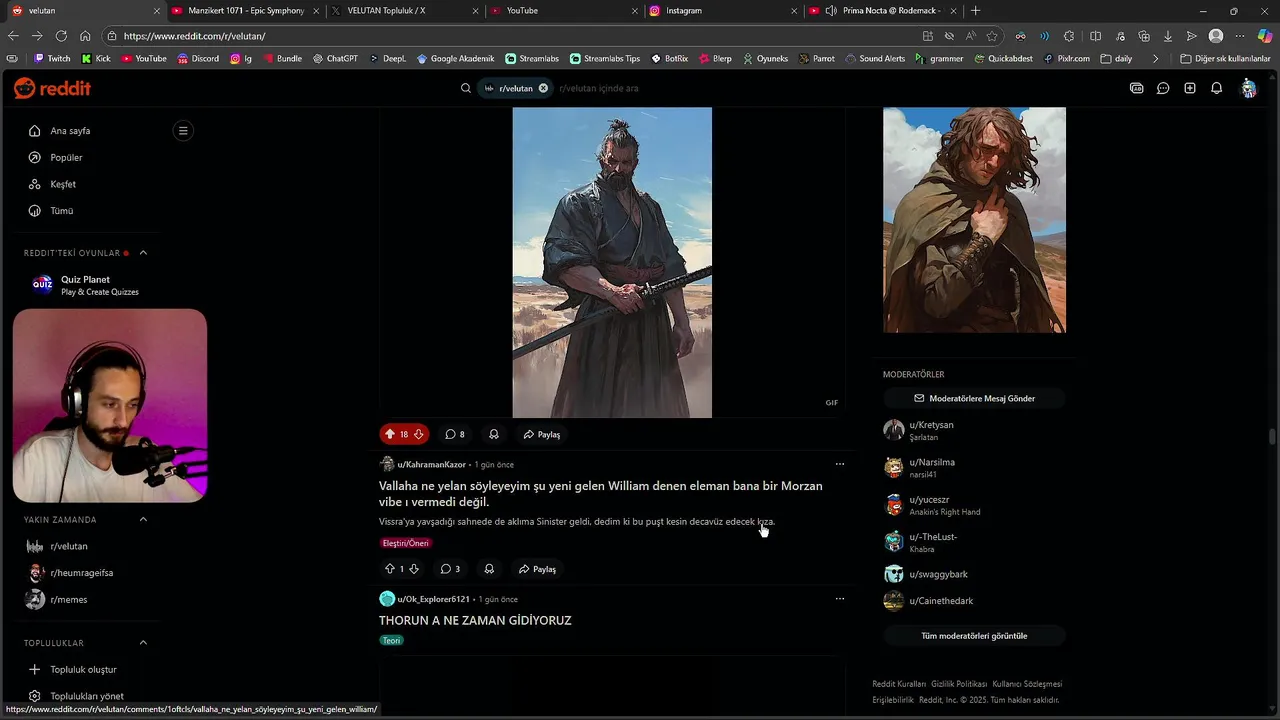
Task: Open the cloaked man artwork in the sidebar
Action: [974, 220]
